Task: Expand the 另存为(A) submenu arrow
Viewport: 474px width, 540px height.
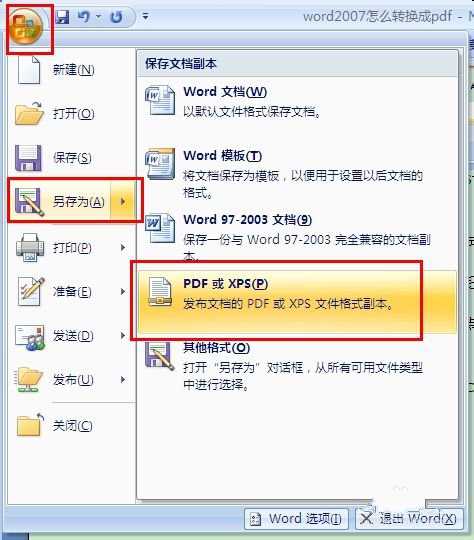Action: point(123,201)
